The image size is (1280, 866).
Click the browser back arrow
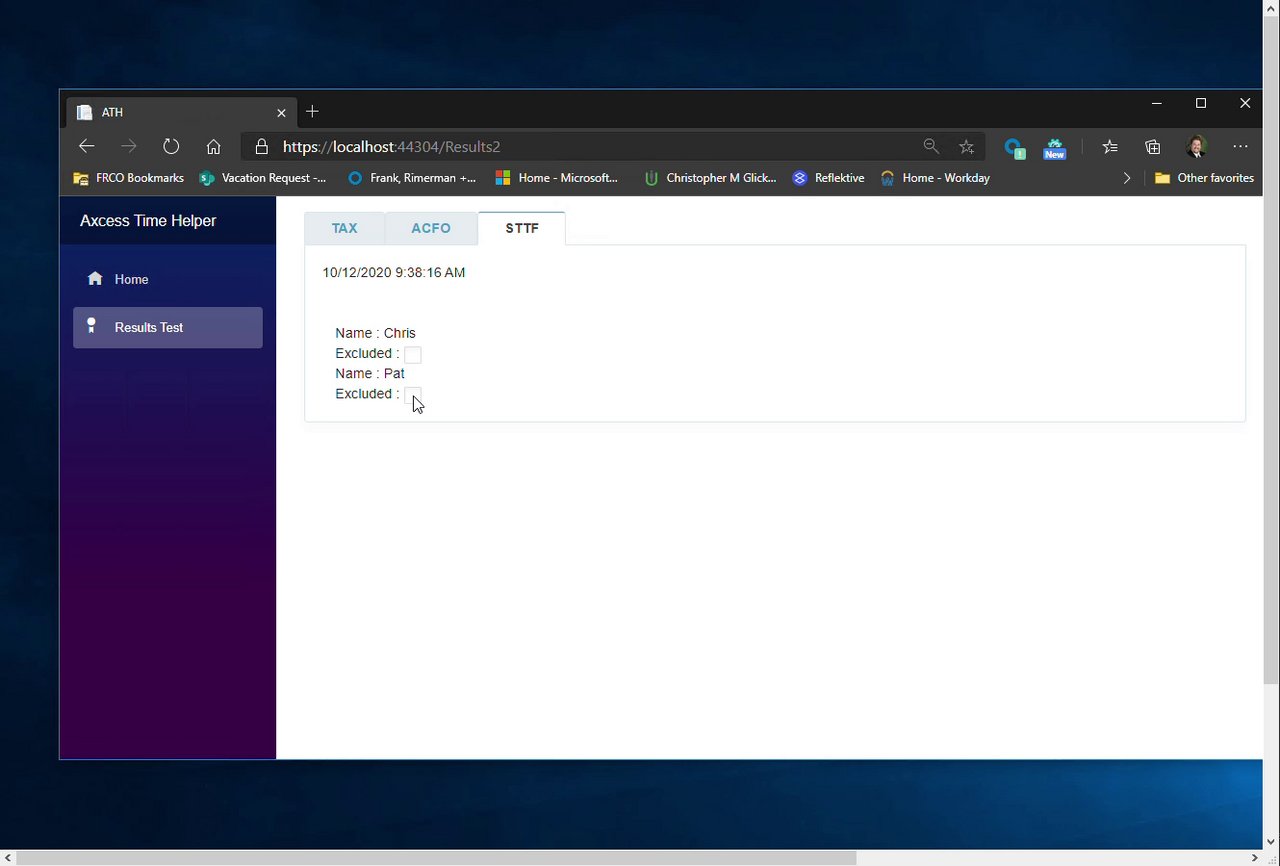86,147
